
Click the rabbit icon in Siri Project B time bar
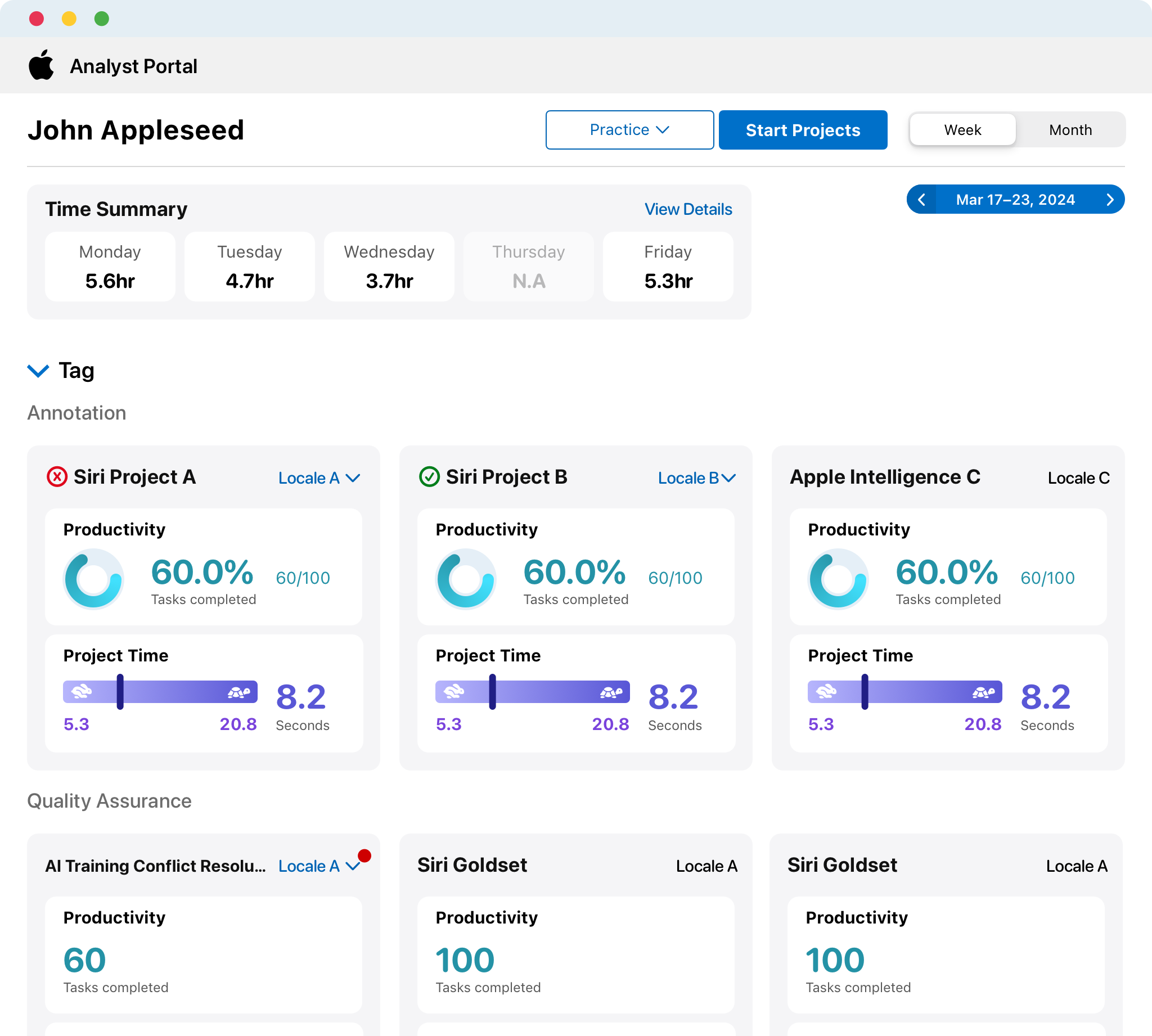(453, 692)
